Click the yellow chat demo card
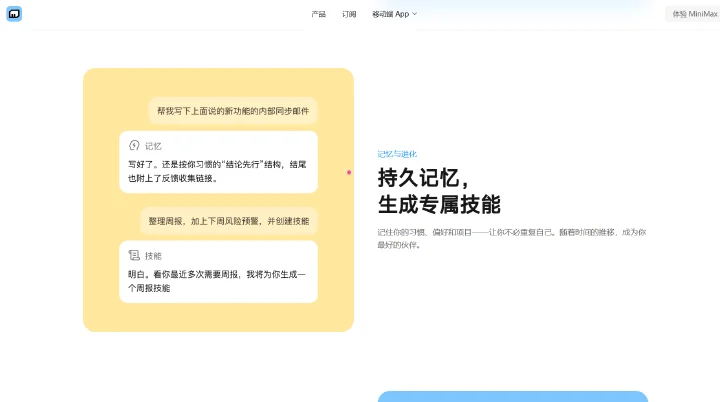 click(219, 200)
